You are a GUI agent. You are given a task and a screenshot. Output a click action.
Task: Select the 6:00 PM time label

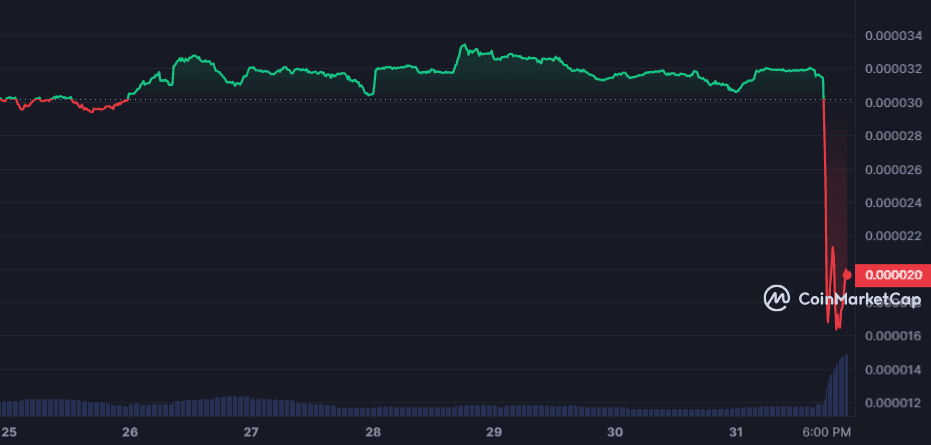[826, 432]
